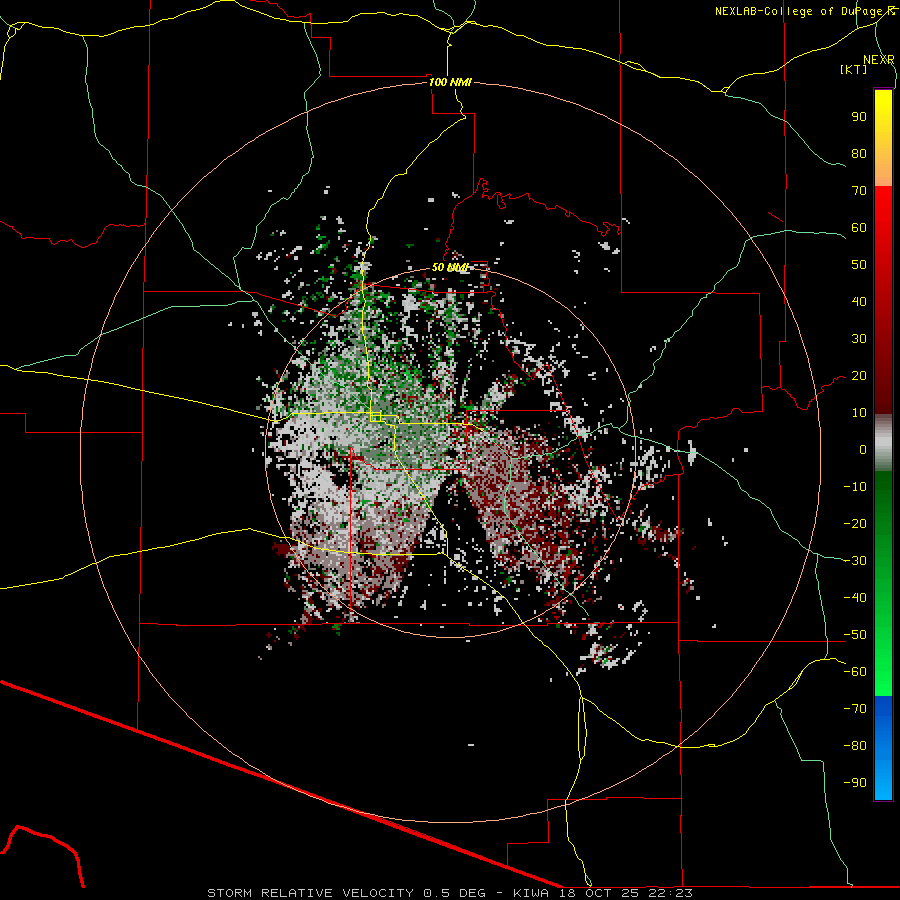Click the 80 value on the velocity scale
The height and width of the screenshot is (900, 900).
pos(859,153)
